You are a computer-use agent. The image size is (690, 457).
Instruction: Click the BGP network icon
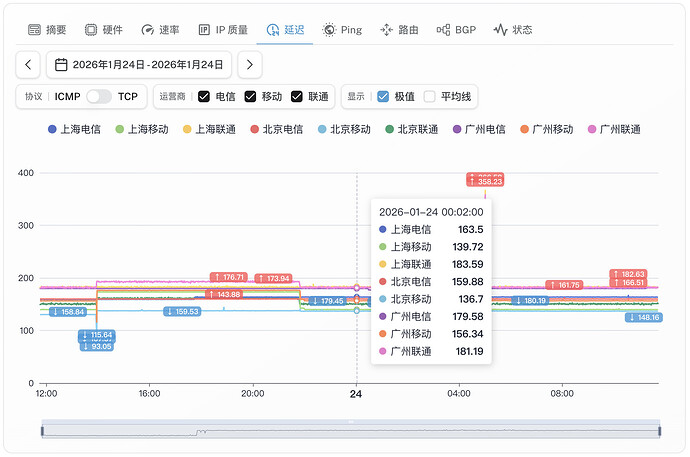tap(443, 29)
